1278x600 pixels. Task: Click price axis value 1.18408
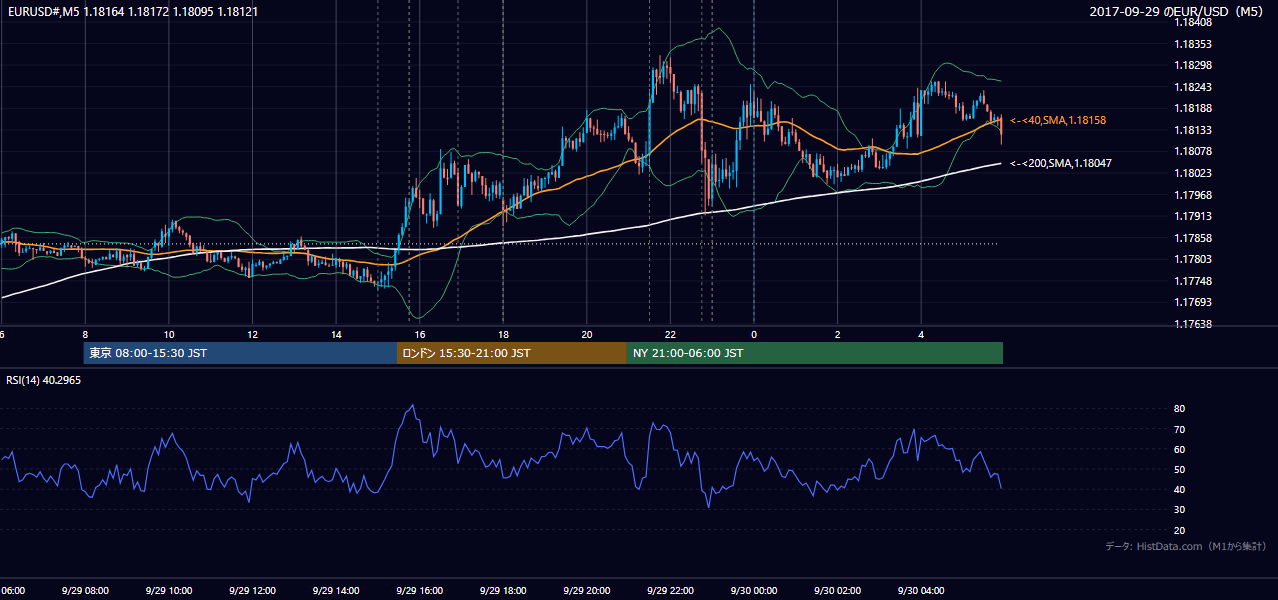coord(1192,22)
